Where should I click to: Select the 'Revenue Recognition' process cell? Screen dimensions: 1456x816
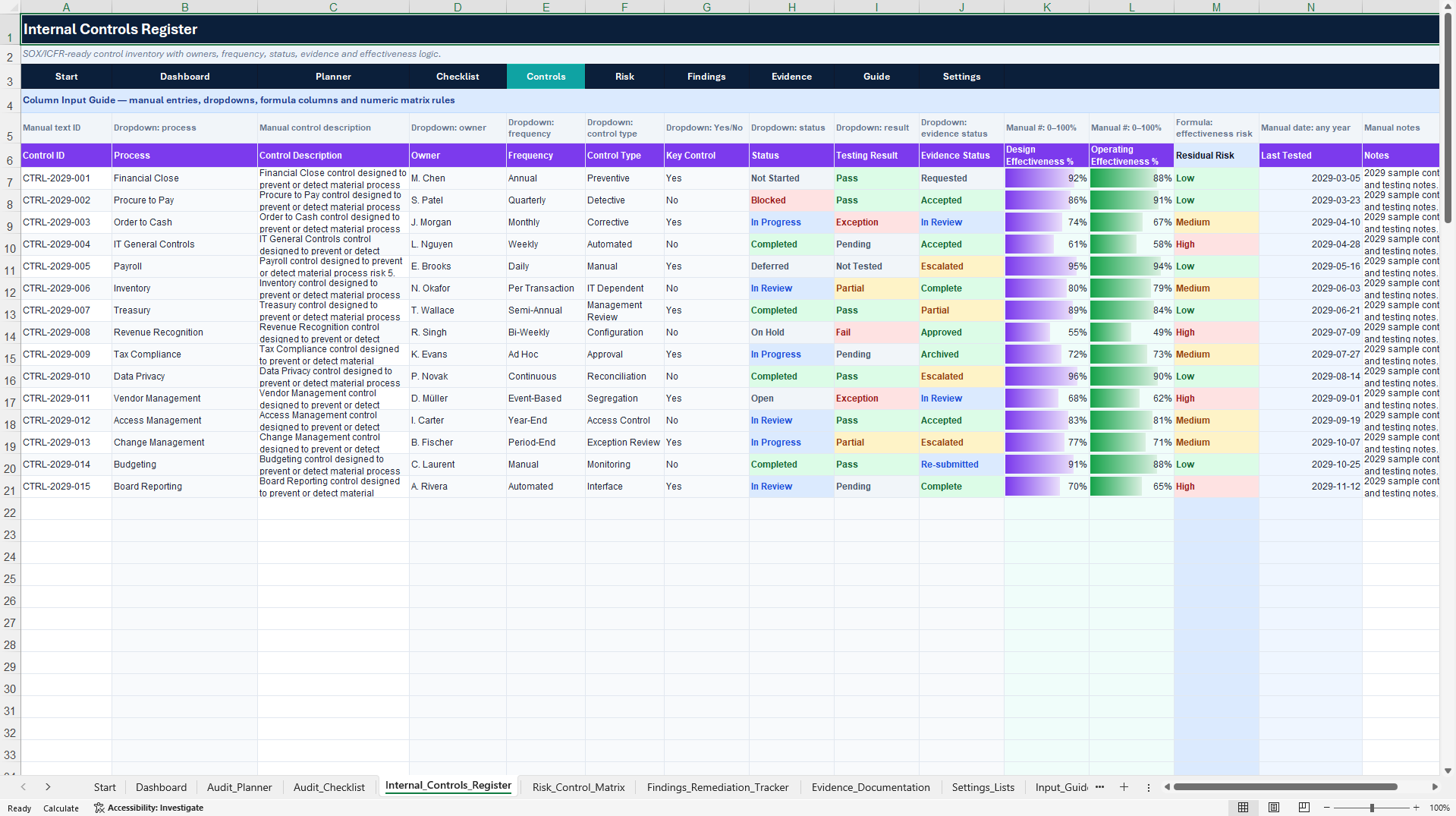pos(184,332)
